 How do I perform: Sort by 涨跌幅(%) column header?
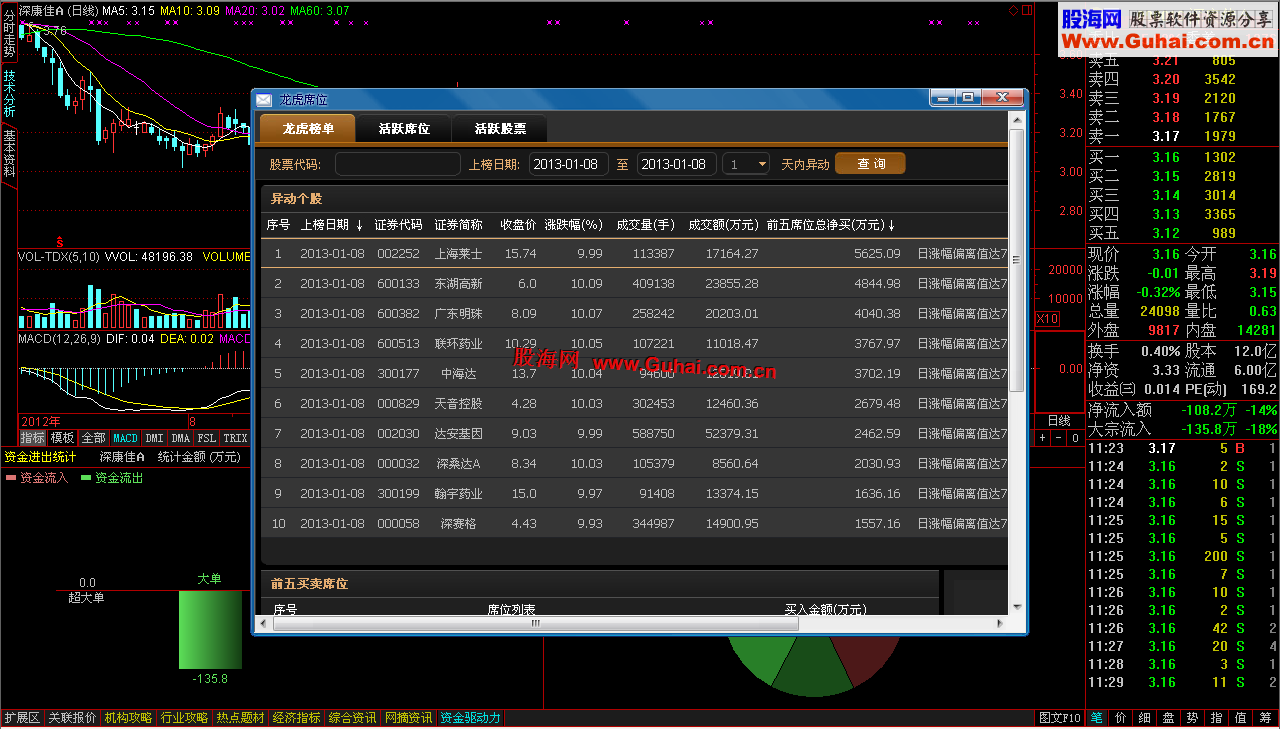click(x=573, y=225)
